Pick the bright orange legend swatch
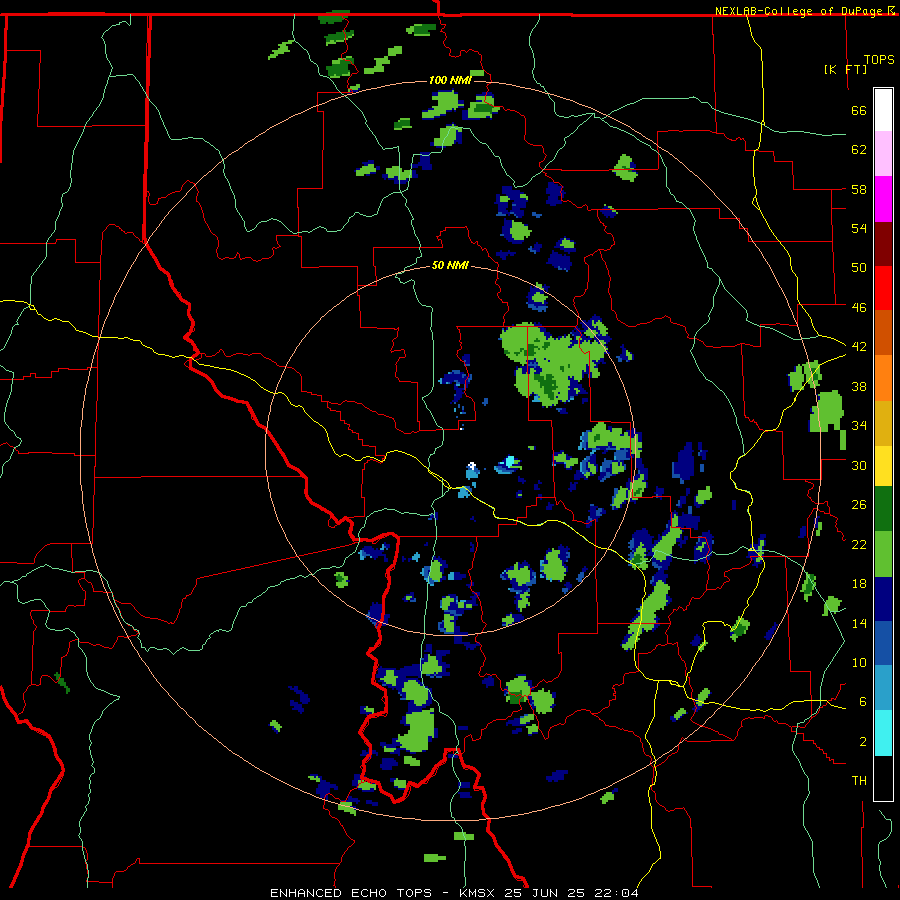 coord(883,378)
